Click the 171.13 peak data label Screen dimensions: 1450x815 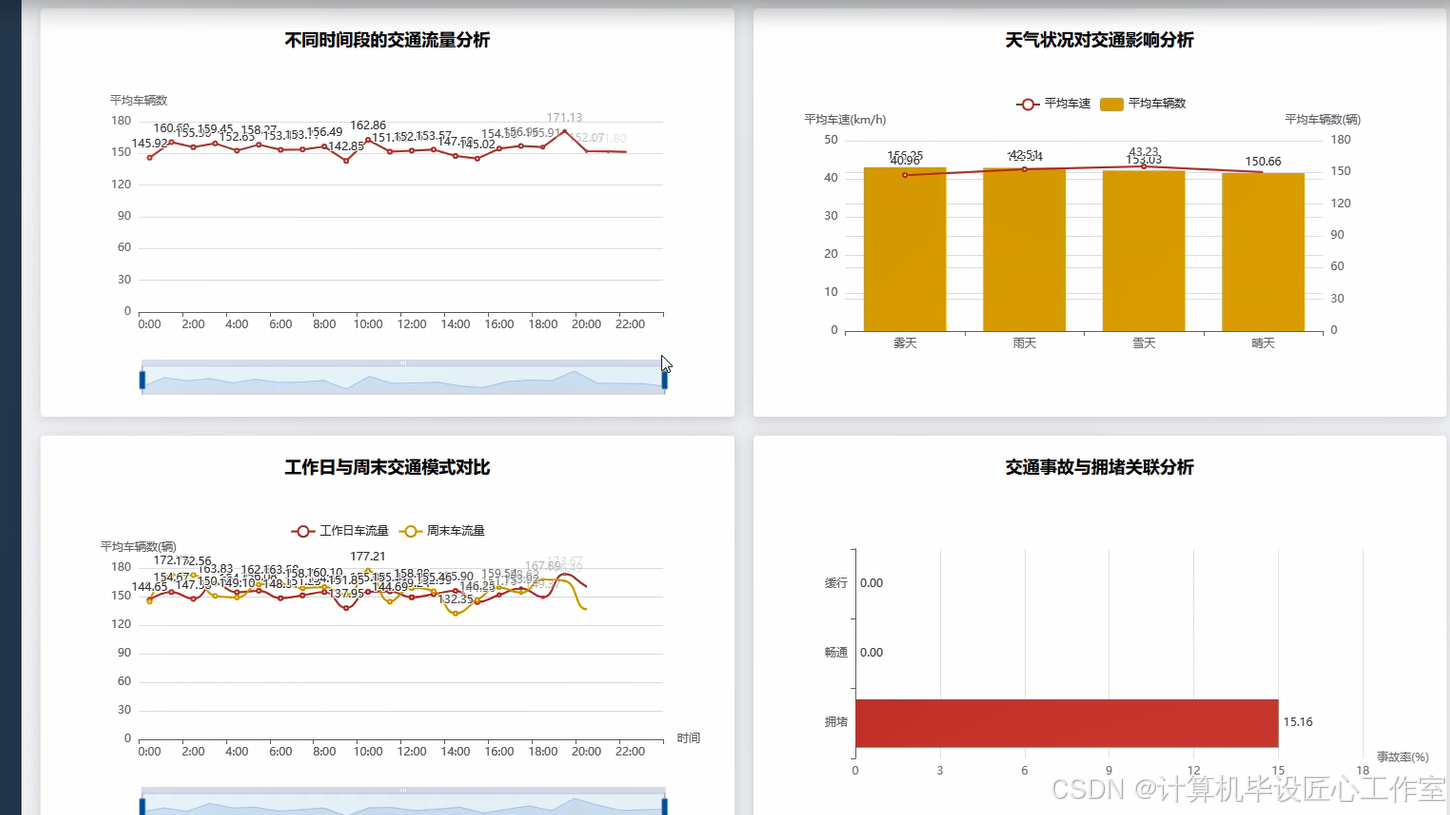click(565, 118)
